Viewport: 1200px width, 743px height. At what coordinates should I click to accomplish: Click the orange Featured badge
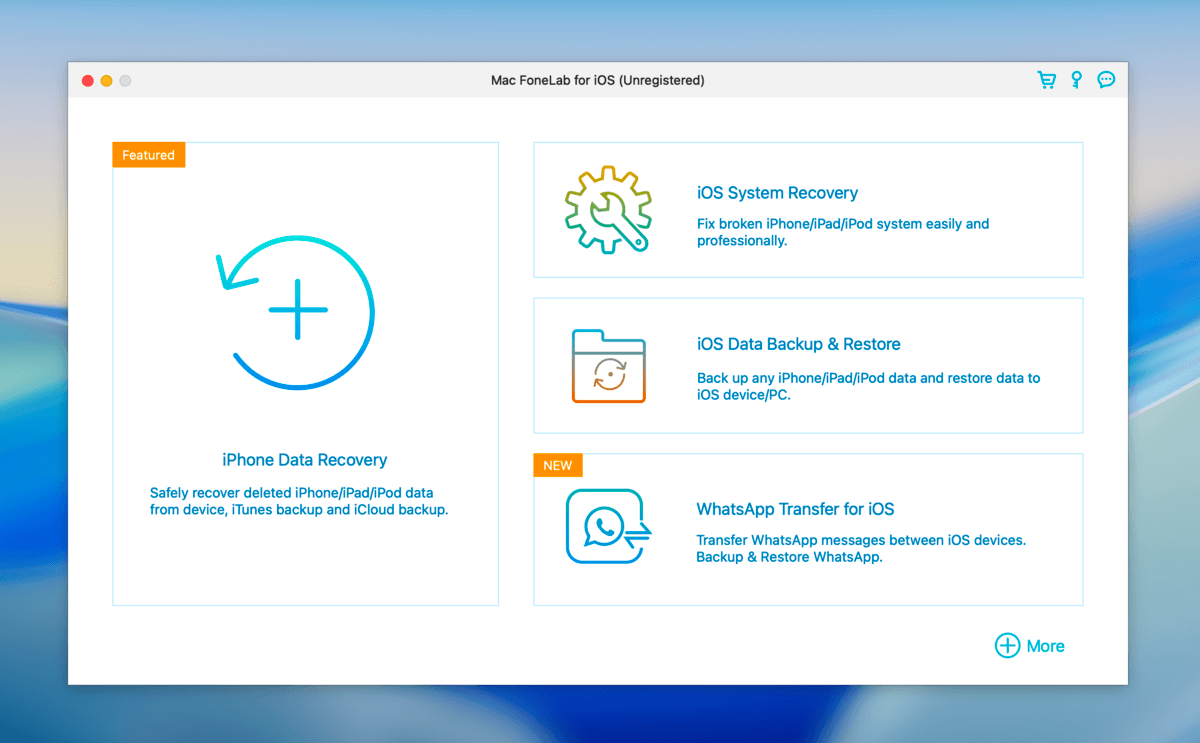pyautogui.click(x=148, y=155)
